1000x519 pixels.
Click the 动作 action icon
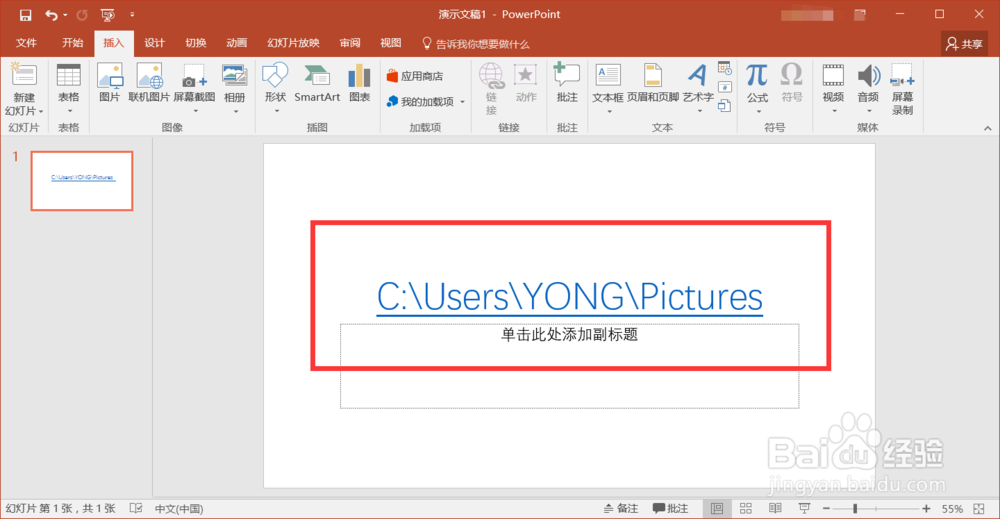(x=526, y=84)
